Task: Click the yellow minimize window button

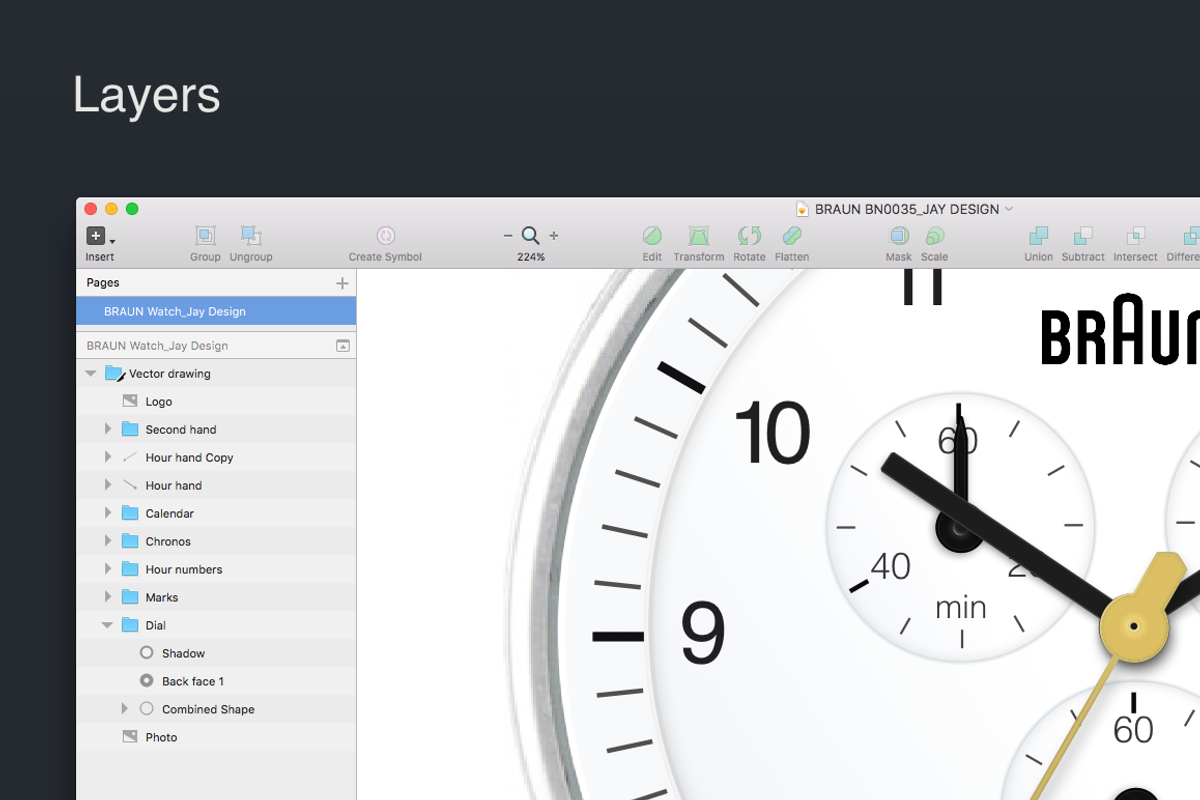Action: point(111,209)
